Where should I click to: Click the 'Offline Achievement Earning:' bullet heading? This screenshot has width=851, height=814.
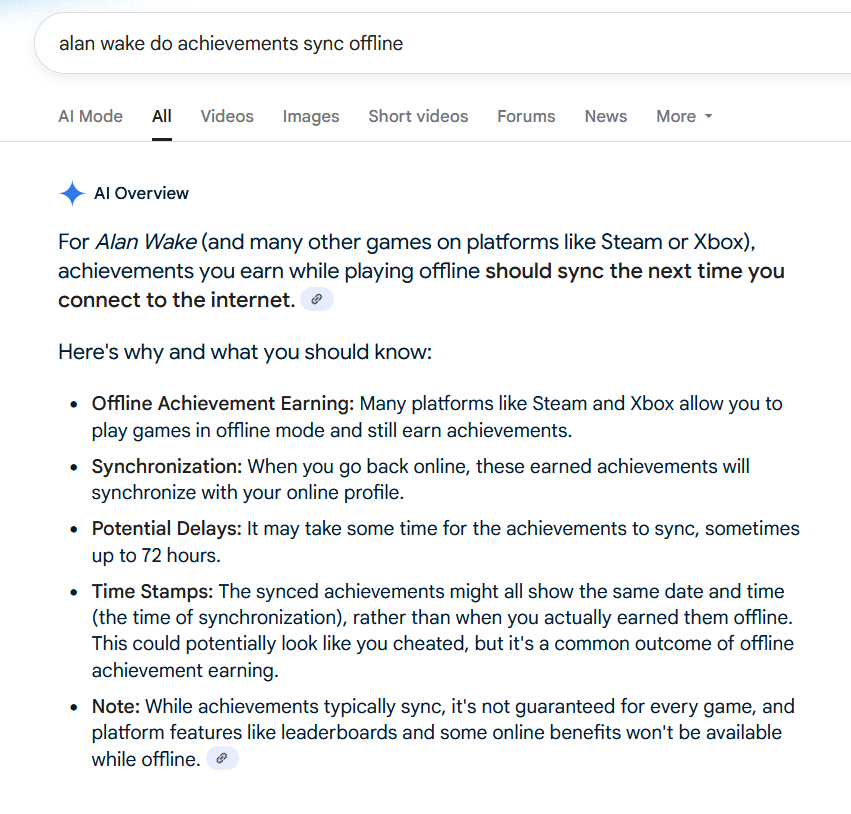[223, 404]
